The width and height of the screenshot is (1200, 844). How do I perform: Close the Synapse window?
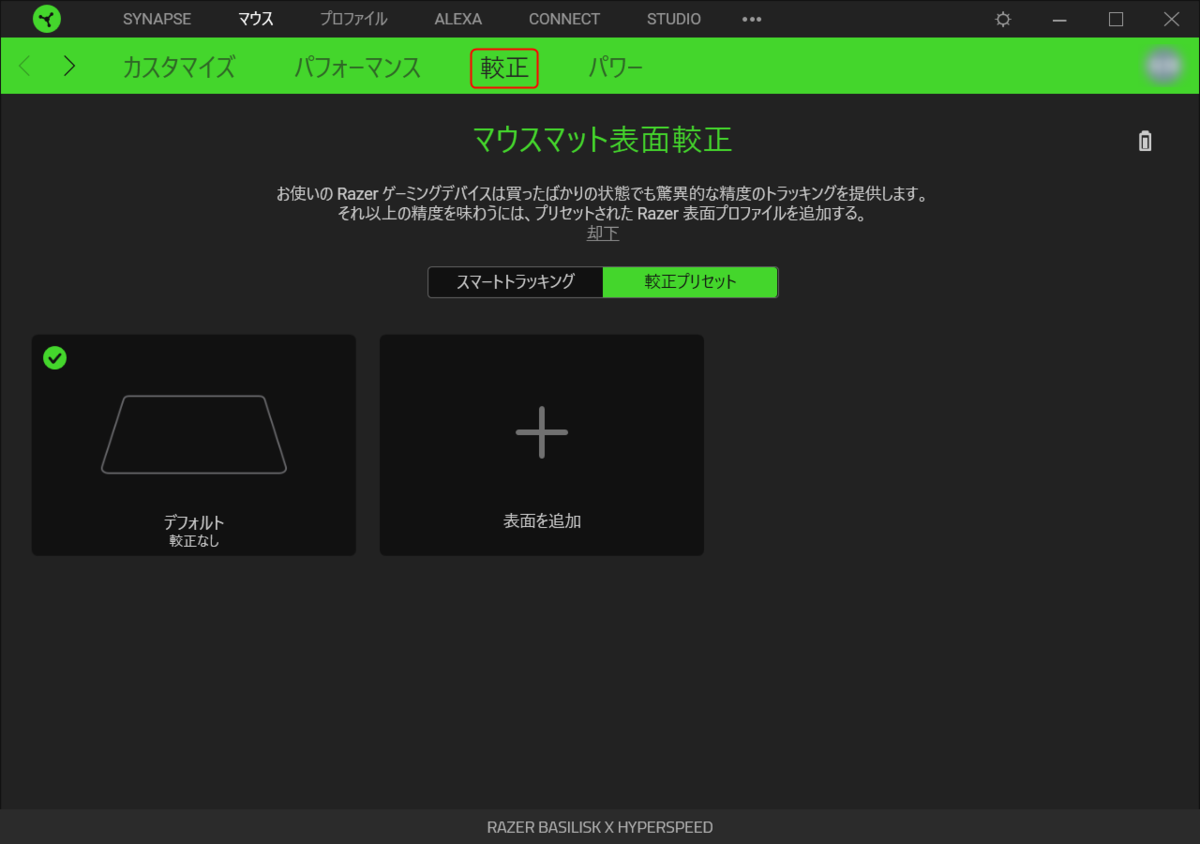[1172, 19]
